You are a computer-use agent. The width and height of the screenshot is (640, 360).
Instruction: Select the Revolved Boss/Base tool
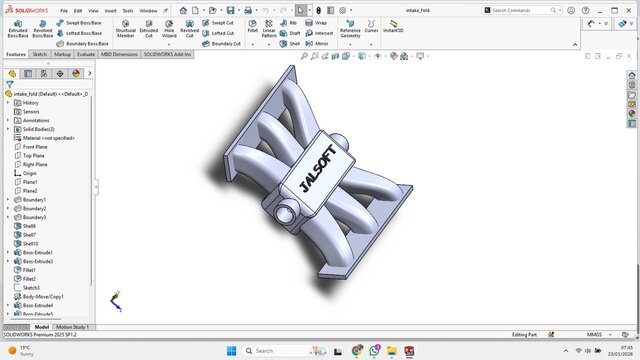(x=42, y=29)
